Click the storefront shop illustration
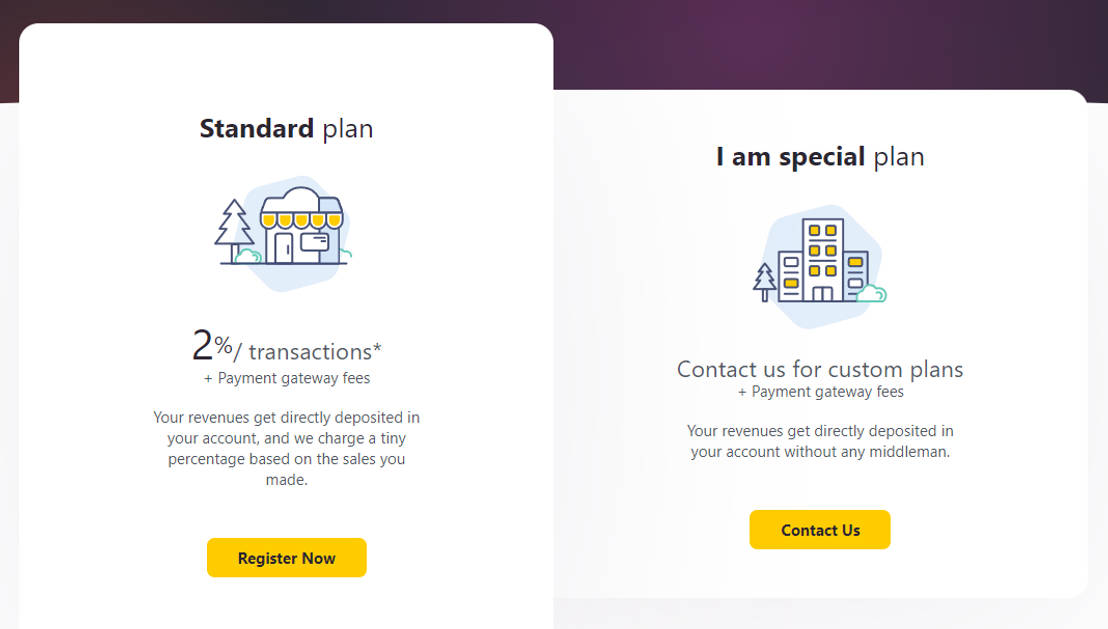Image resolution: width=1108 pixels, height=629 pixels. click(300, 232)
